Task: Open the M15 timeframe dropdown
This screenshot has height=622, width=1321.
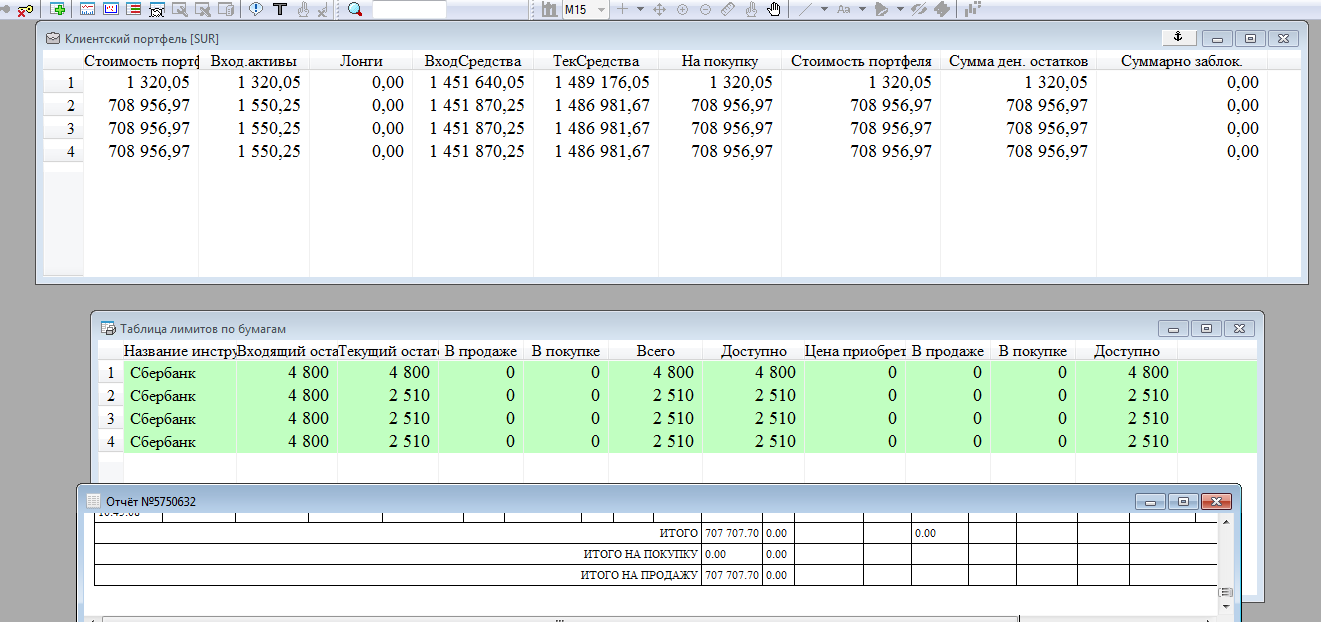Action: 600,9
